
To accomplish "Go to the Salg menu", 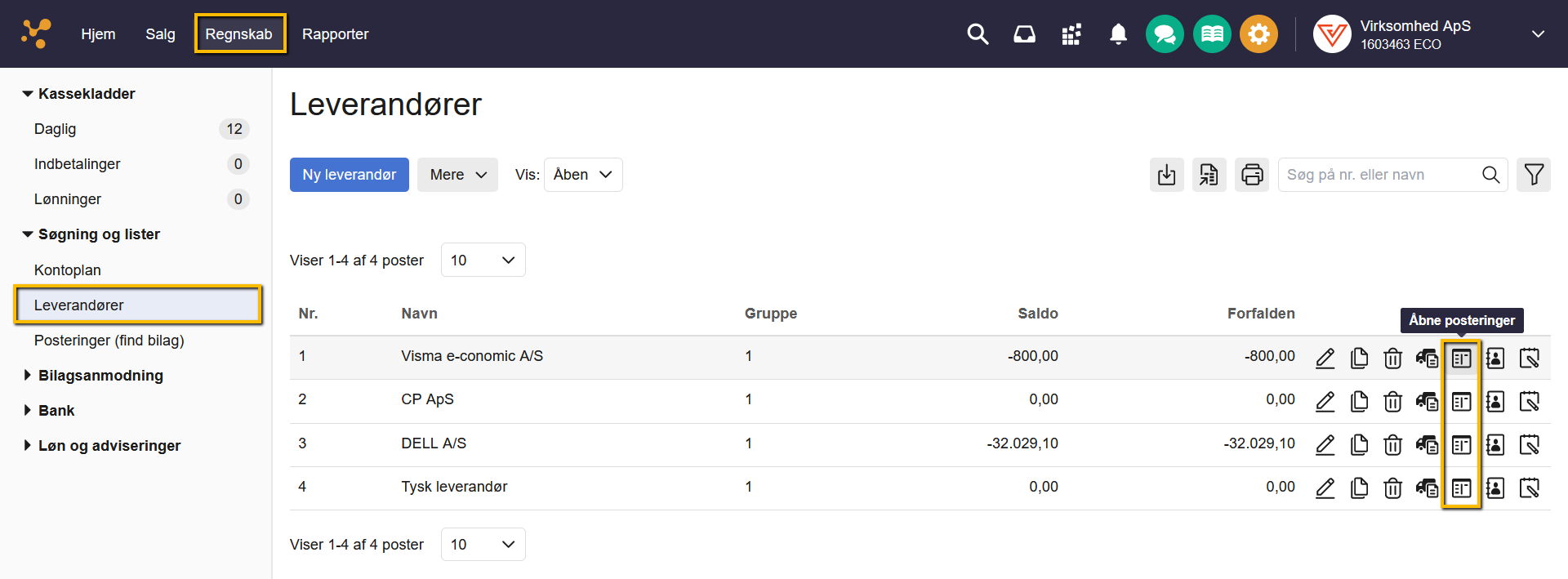I will click(x=160, y=34).
